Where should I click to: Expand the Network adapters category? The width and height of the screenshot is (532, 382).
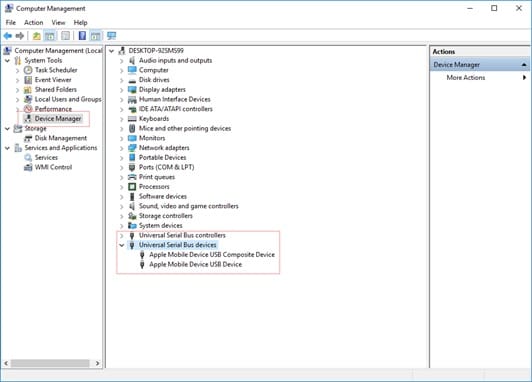click(121, 148)
